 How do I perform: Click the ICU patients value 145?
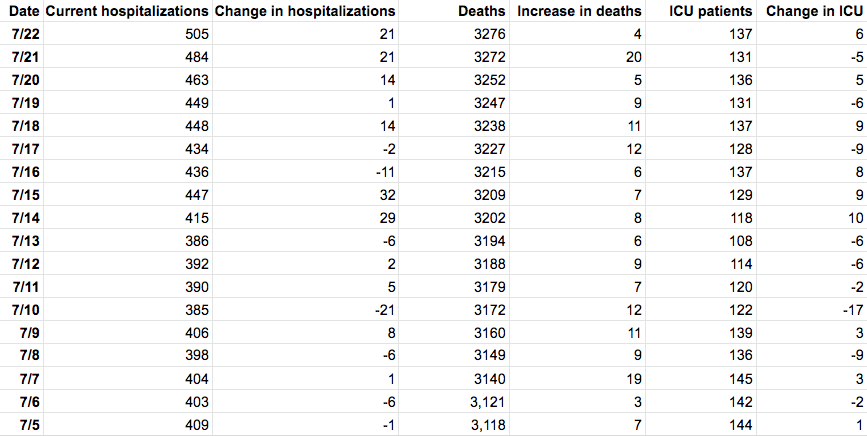[739, 379]
